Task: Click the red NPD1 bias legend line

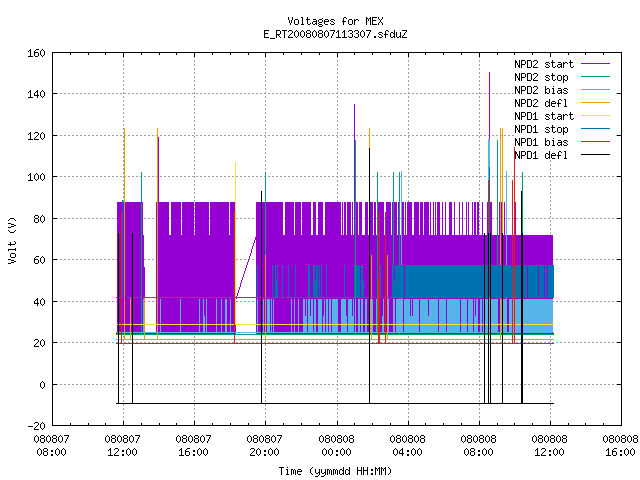Action: (x=596, y=142)
